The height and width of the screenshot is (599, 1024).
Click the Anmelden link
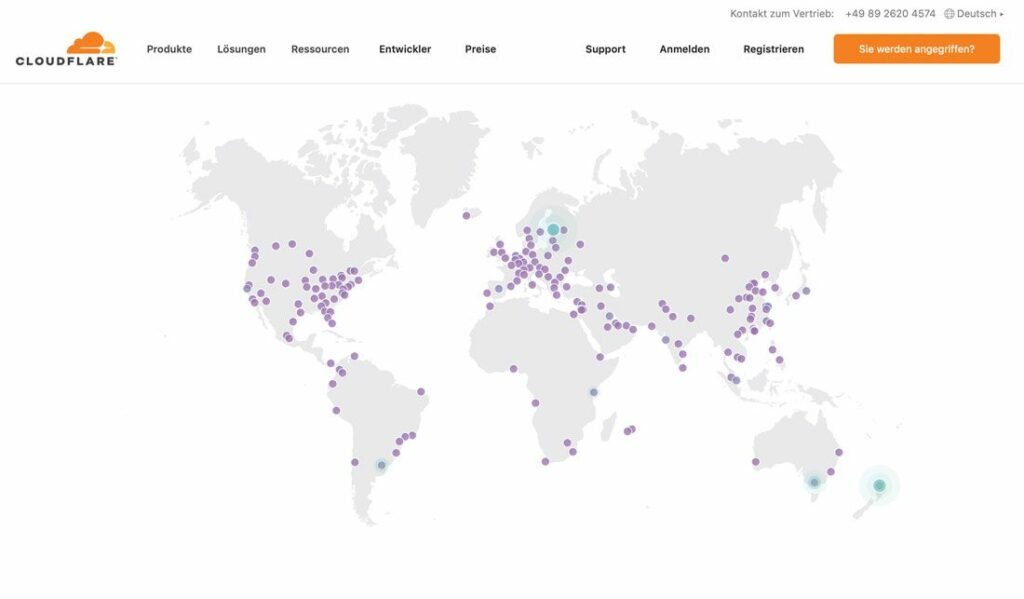coord(684,49)
